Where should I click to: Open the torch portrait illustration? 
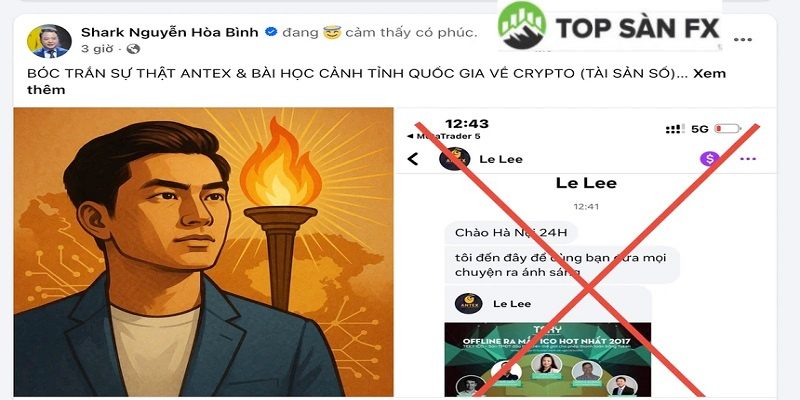203,252
